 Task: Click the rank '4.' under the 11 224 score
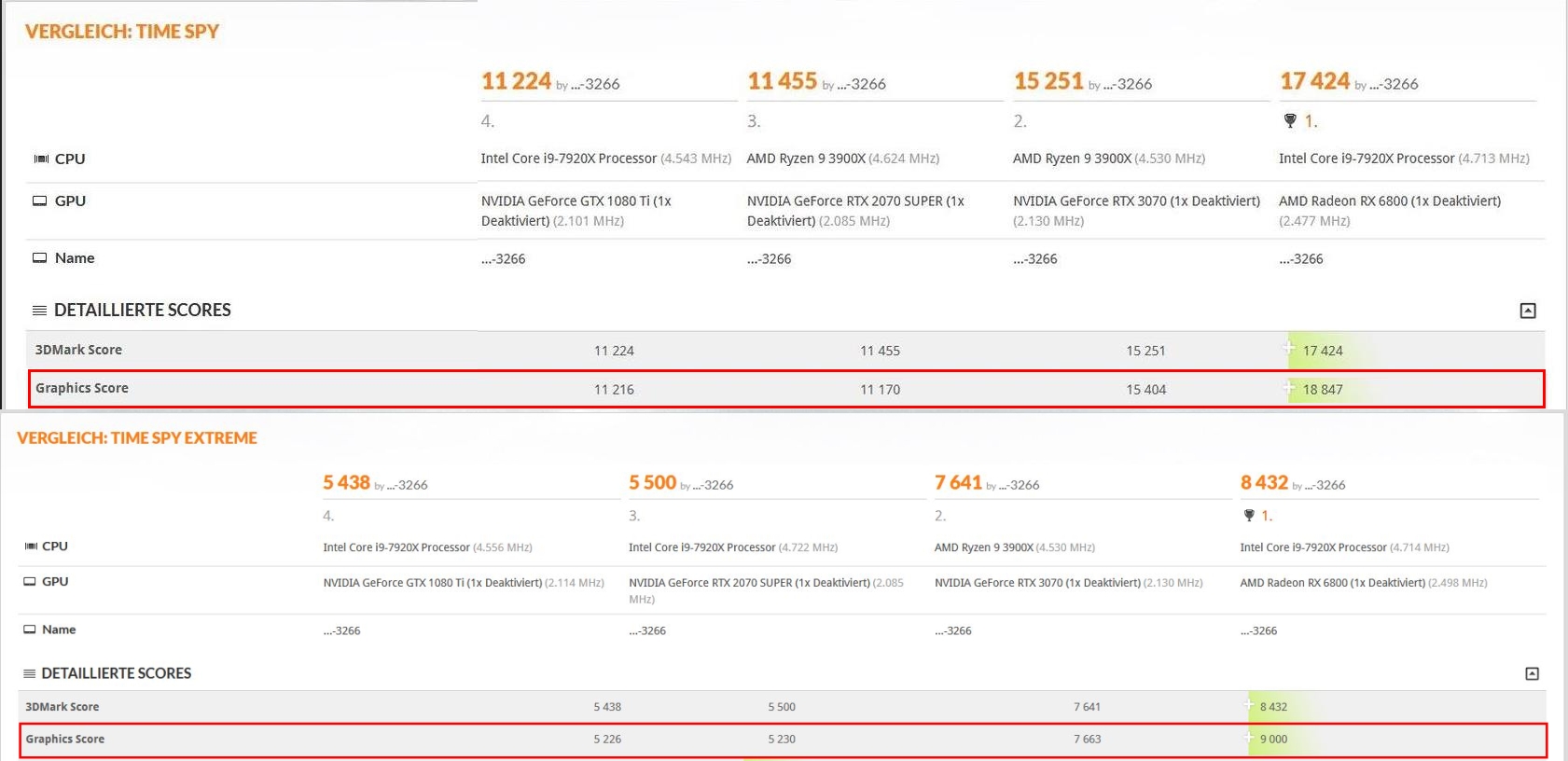coord(488,121)
